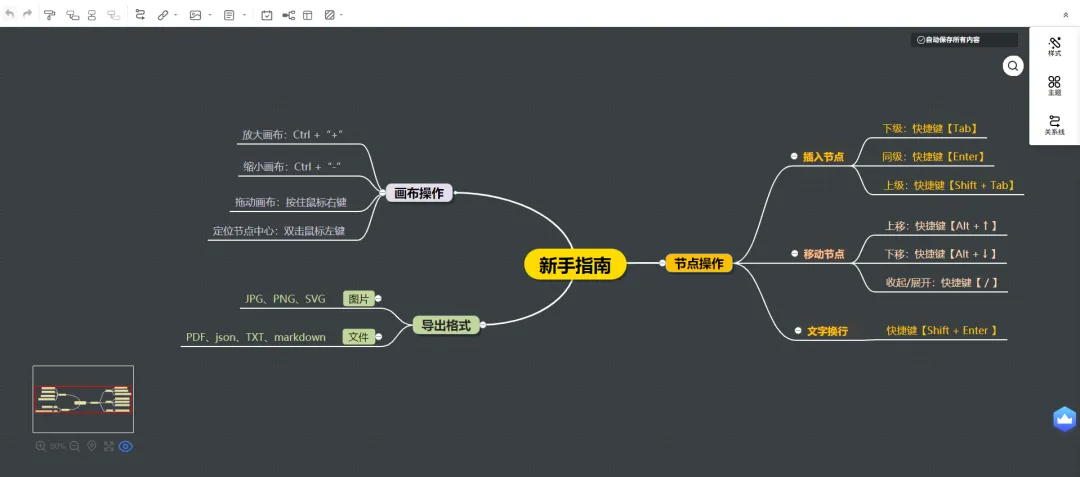1080x477 pixels.
Task: Select the format painter tool
Action: [49, 14]
